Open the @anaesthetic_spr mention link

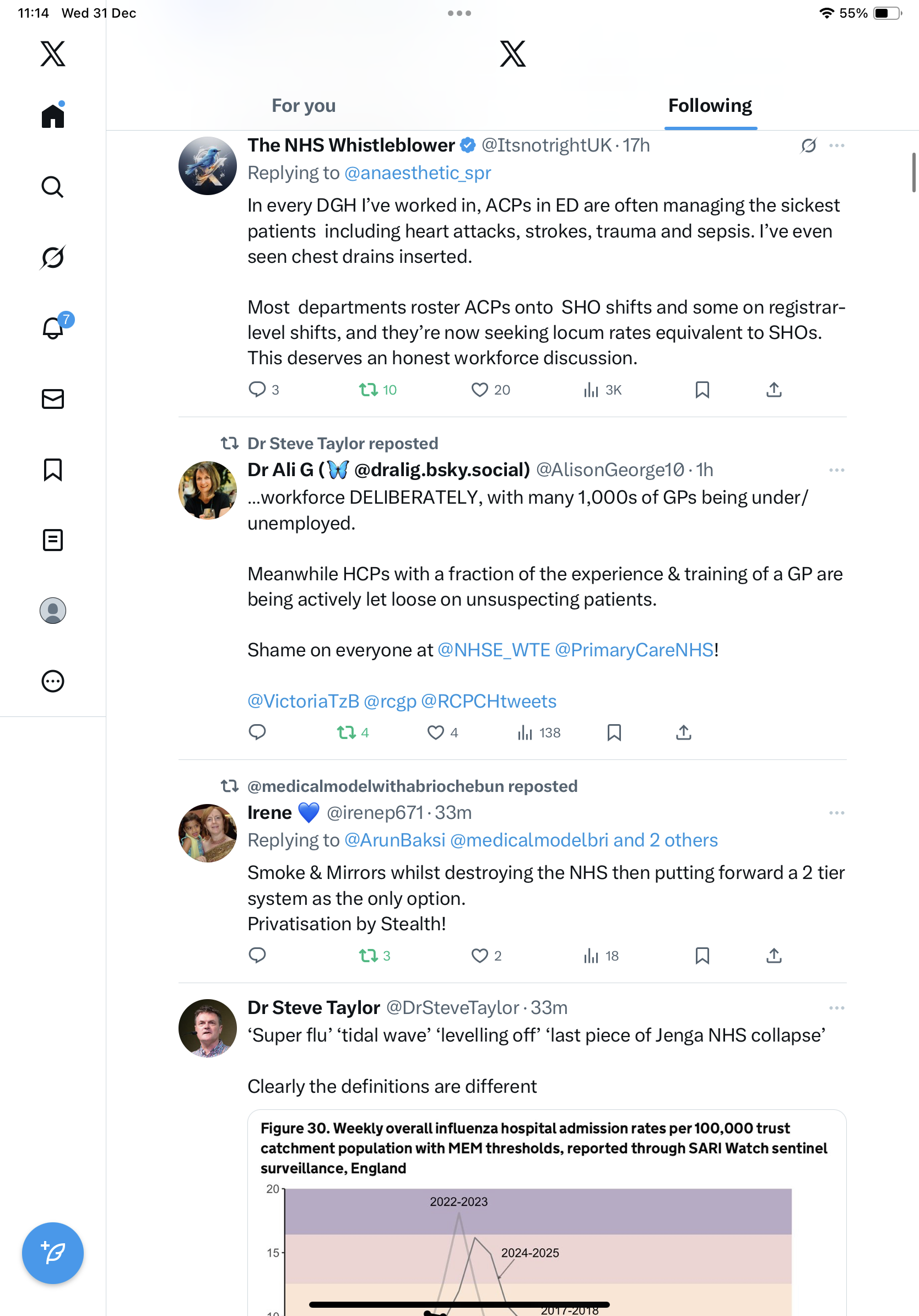[418, 173]
